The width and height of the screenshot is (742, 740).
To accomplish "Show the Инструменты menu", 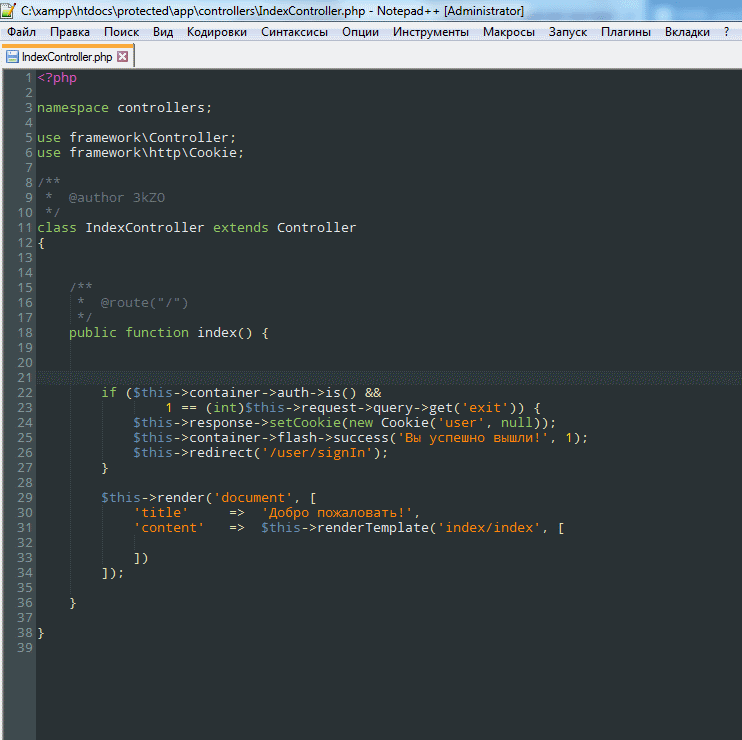I will [431, 32].
